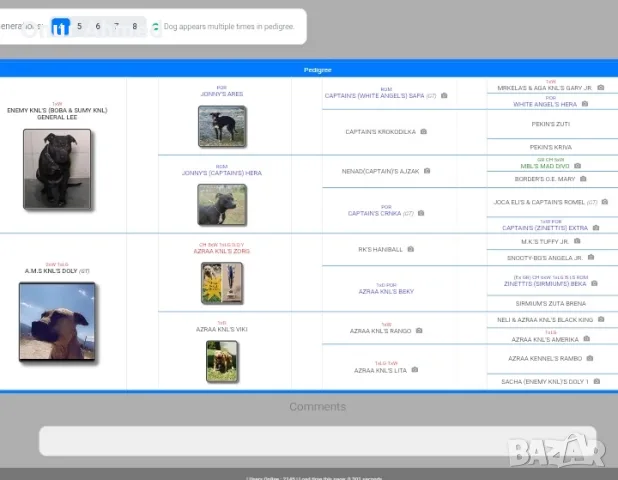The width and height of the screenshot is (618, 480).
Task: Open photo icon beside Azraa Kennel's Rambo
Action: (590, 358)
